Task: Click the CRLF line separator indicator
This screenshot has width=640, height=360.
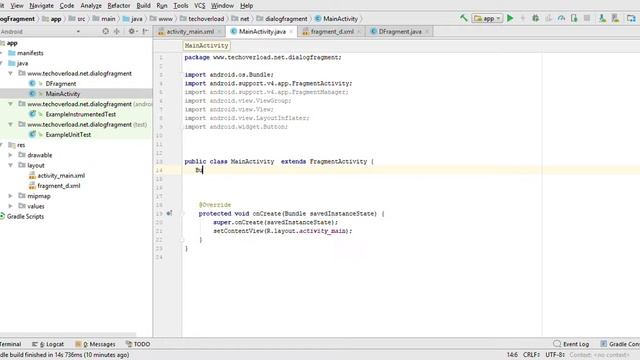Action: (531, 355)
